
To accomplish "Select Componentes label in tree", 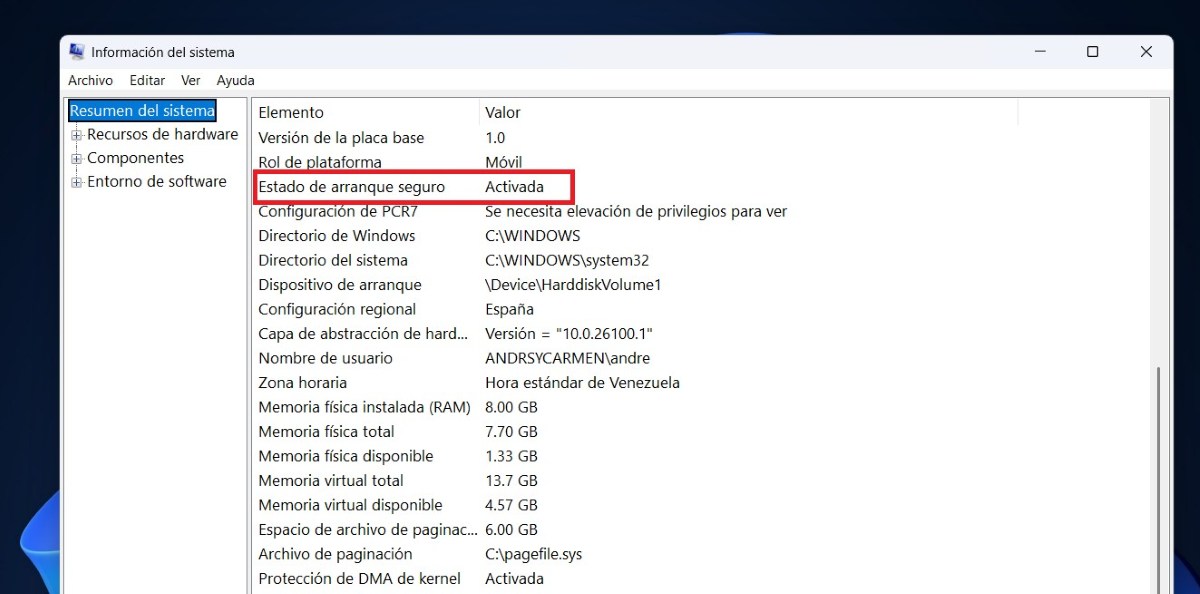I will [x=135, y=158].
